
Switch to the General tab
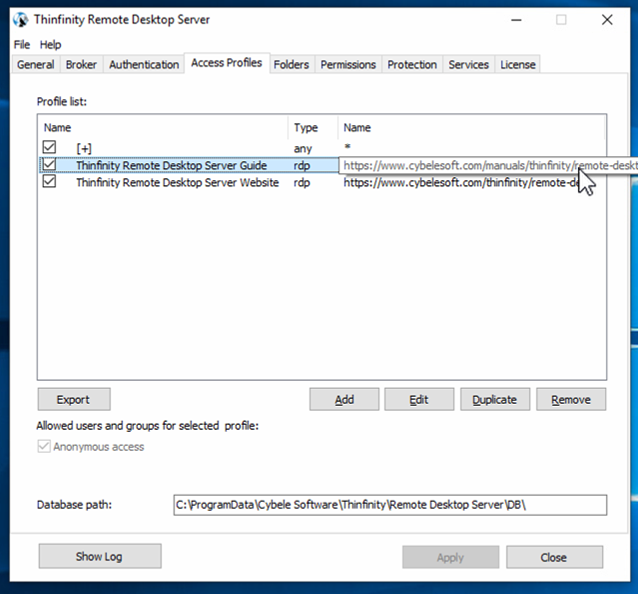(36, 65)
